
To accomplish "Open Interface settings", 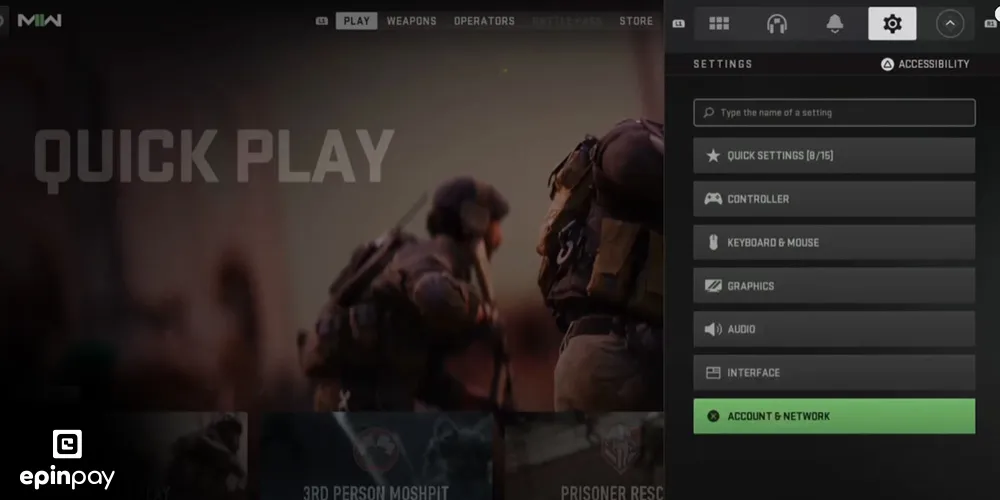I will [834, 372].
